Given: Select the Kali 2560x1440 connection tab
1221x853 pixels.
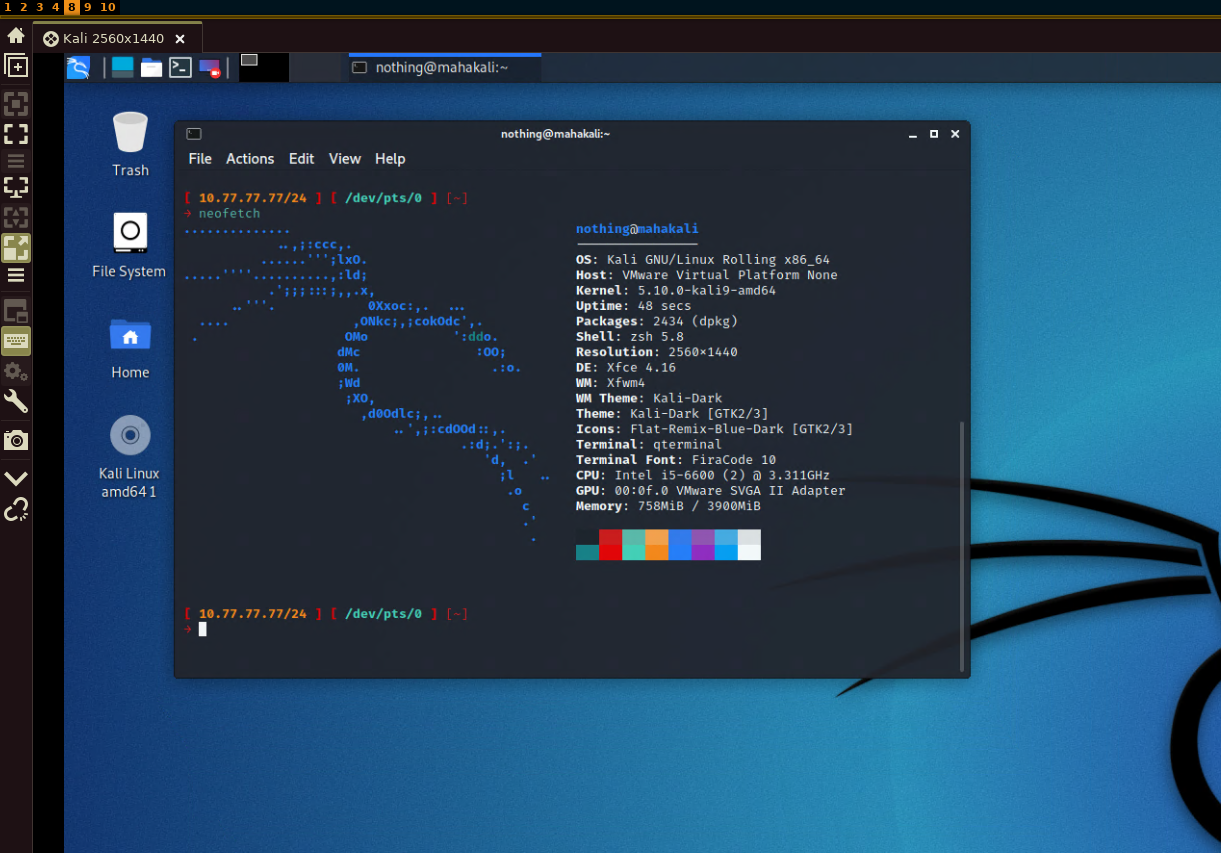Looking at the screenshot, I should [x=116, y=39].
